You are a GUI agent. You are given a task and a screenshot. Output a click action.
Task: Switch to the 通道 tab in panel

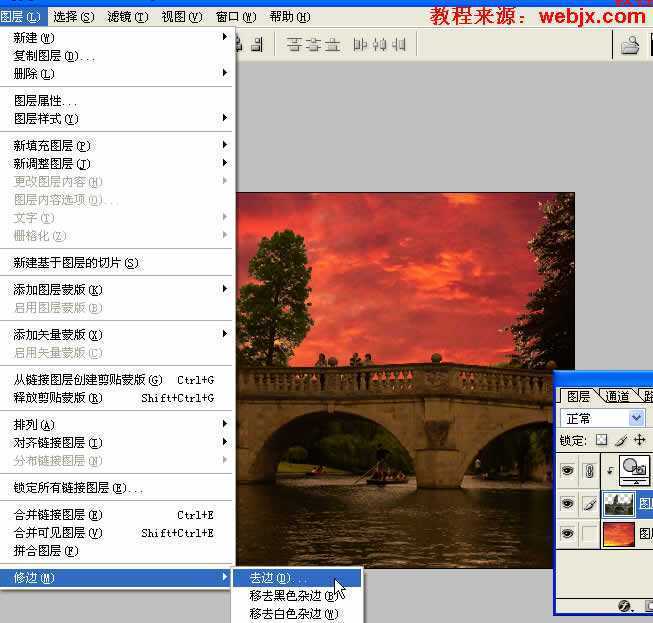tap(617, 396)
